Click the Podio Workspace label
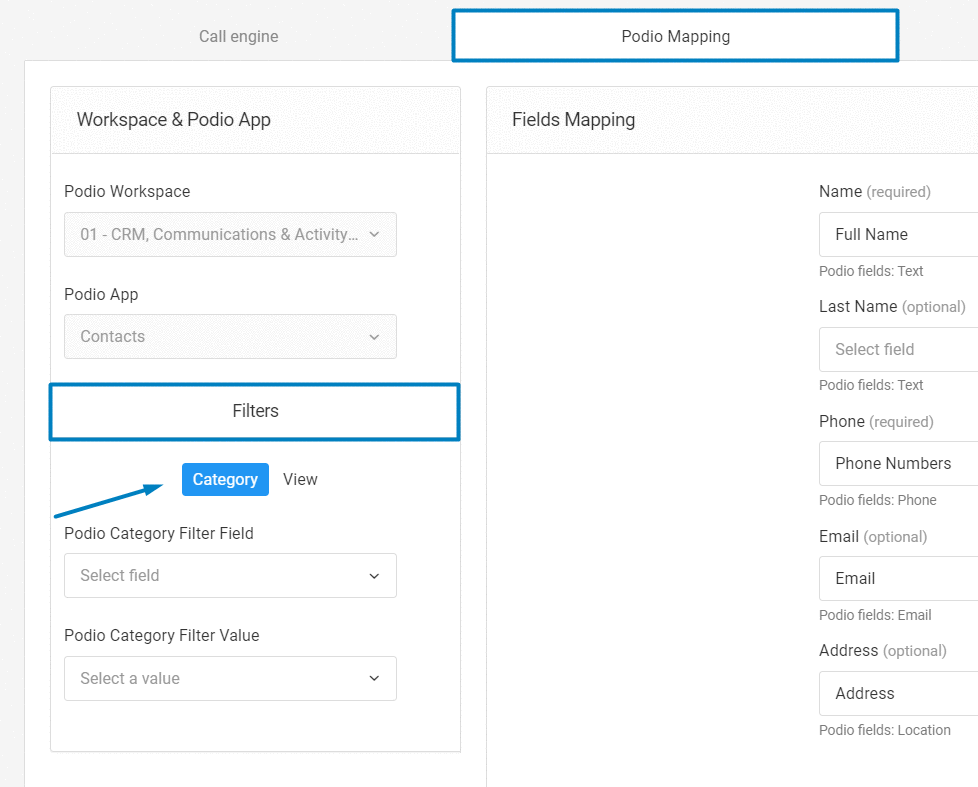 [x=127, y=192]
